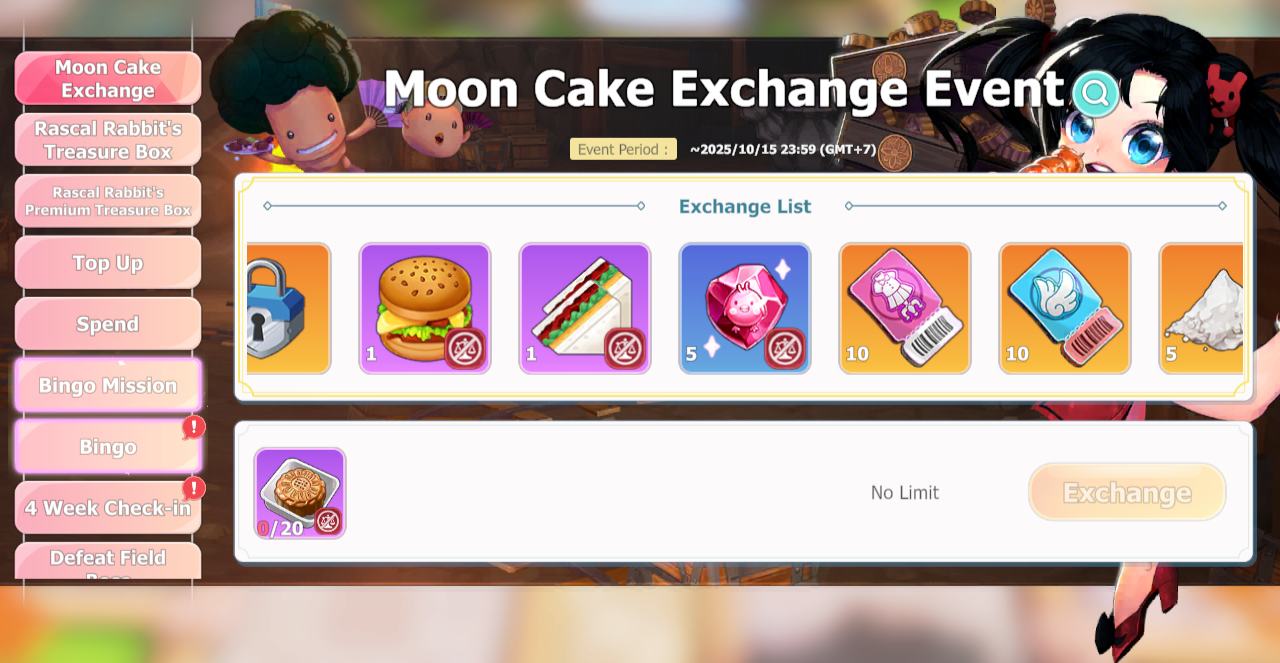Screen dimensions: 1280x663
Task: Click the moon cake cost icon
Action: click(300, 493)
